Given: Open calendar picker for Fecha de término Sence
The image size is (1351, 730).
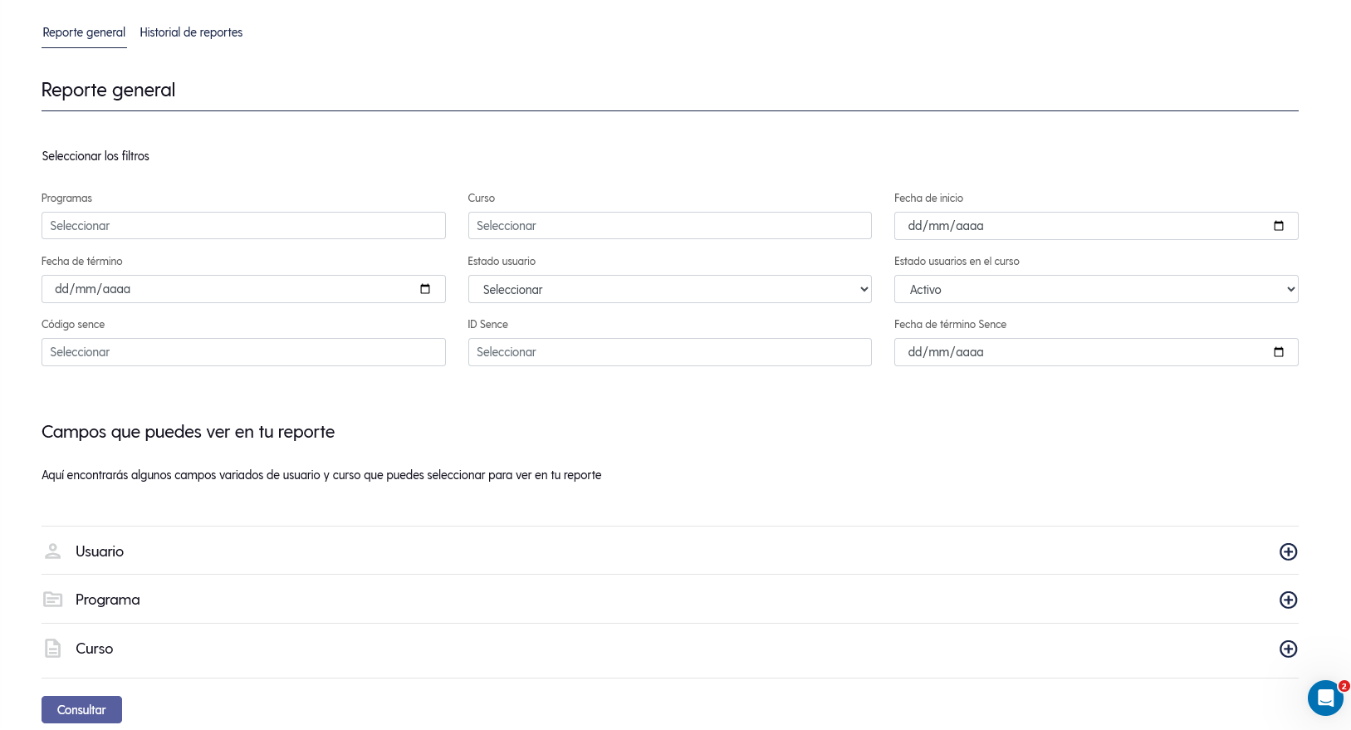Looking at the screenshot, I should (x=1279, y=352).
